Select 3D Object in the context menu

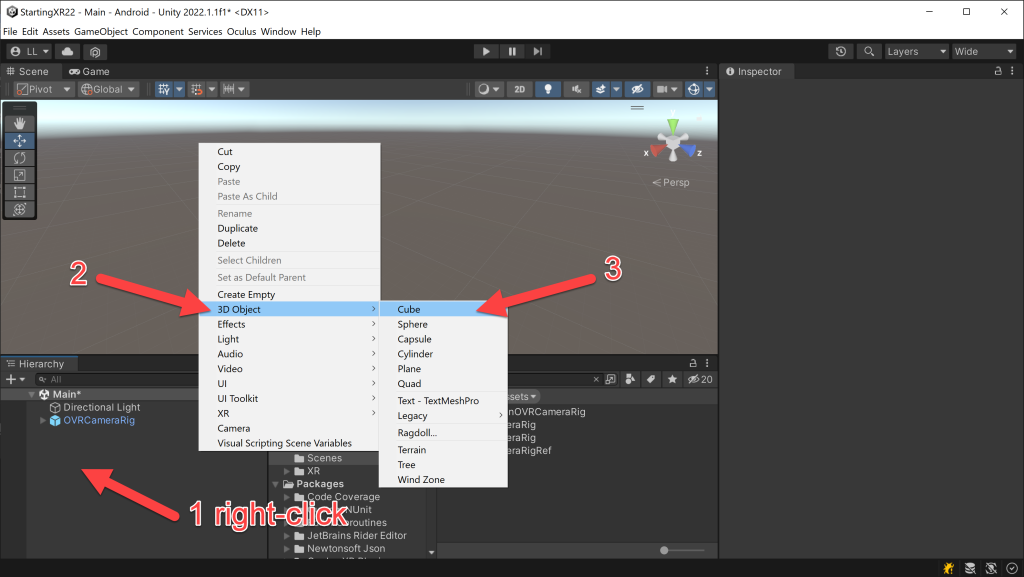(x=289, y=309)
